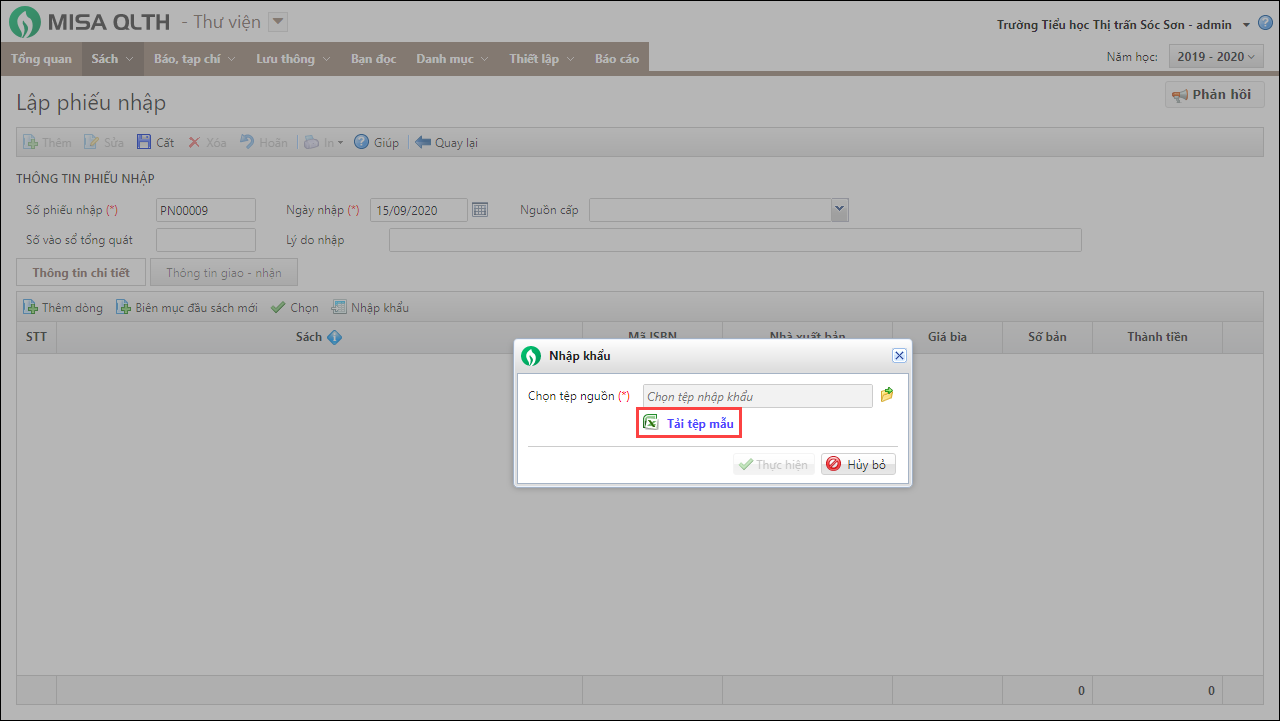
Task: Expand the Nguồn cấp combo box
Action: point(840,210)
